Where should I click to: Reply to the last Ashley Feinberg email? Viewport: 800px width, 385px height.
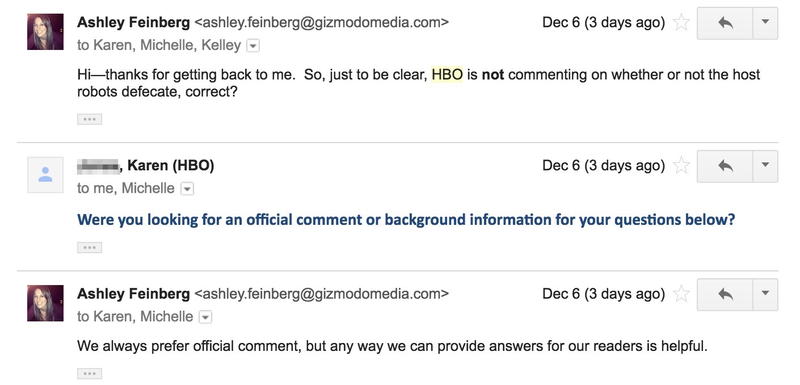pos(725,294)
